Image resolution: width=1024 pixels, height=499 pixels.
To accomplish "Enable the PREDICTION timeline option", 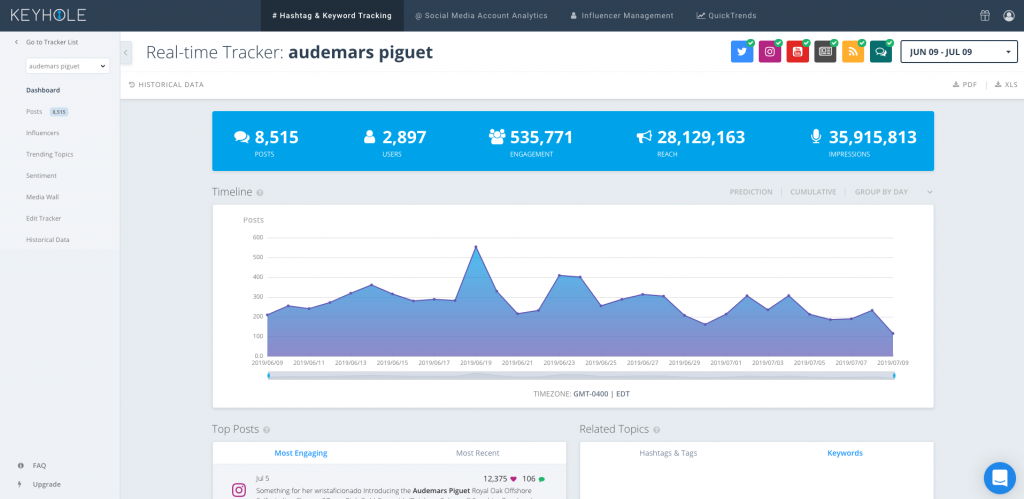I will coord(751,192).
